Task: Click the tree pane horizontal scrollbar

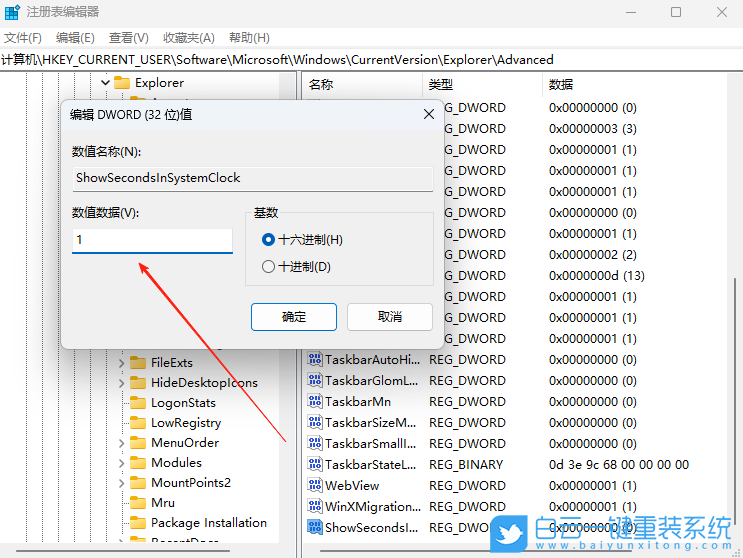Action: tap(123, 550)
